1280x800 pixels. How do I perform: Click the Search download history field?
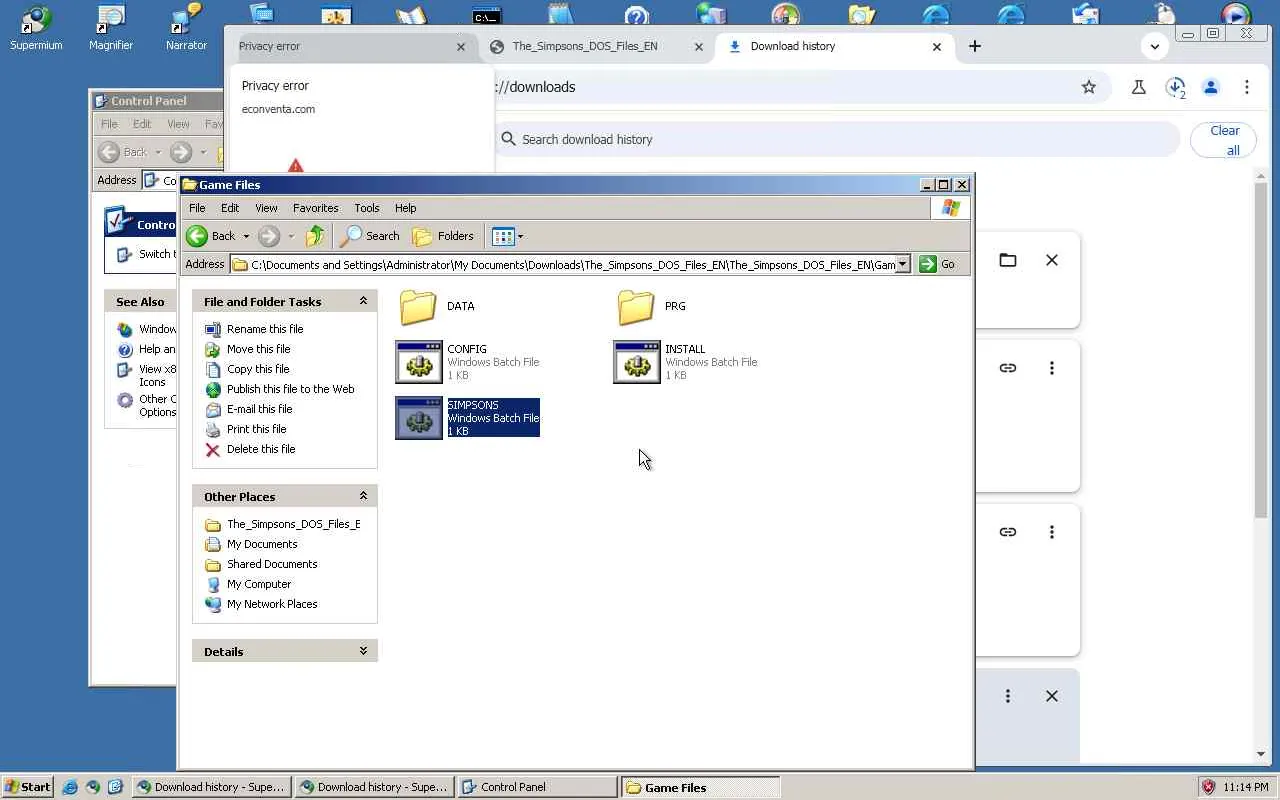pyautogui.click(x=838, y=139)
